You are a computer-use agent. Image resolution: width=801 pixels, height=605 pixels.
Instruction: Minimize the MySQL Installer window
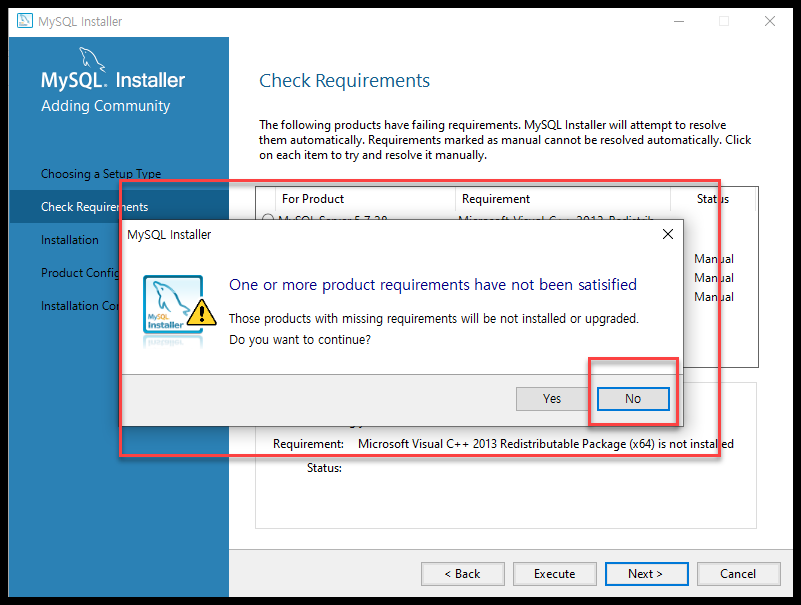click(x=679, y=21)
